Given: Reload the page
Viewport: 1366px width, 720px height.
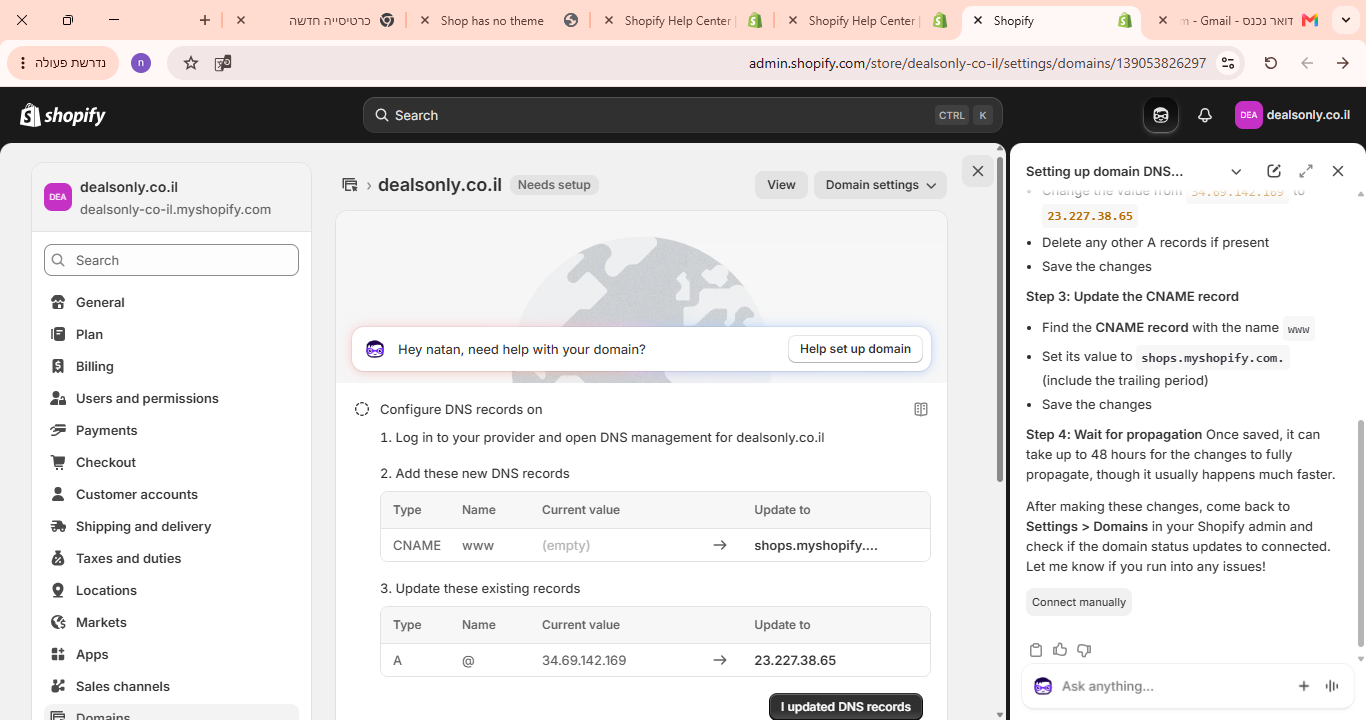Looking at the screenshot, I should (x=1271, y=63).
